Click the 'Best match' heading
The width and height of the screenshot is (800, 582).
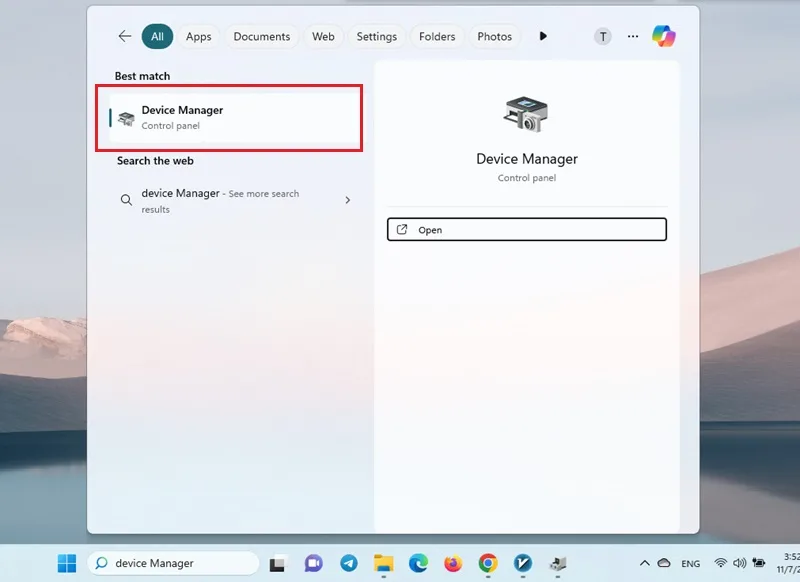pos(142,76)
